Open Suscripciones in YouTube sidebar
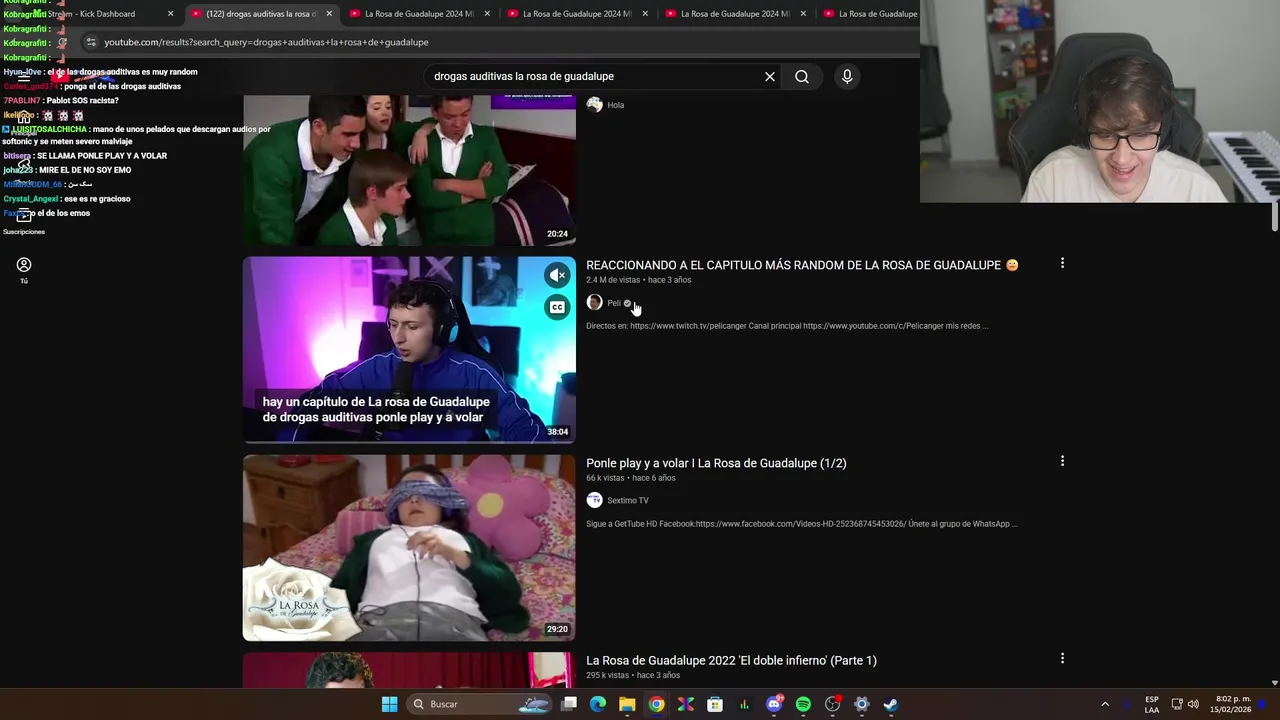Viewport: 1280px width, 720px height. [x=24, y=221]
